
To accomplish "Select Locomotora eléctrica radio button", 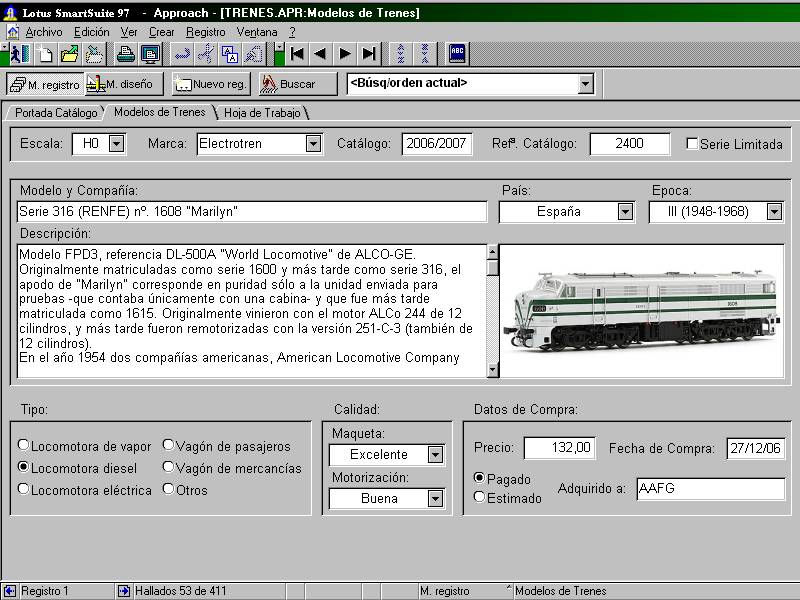I will coord(23,489).
